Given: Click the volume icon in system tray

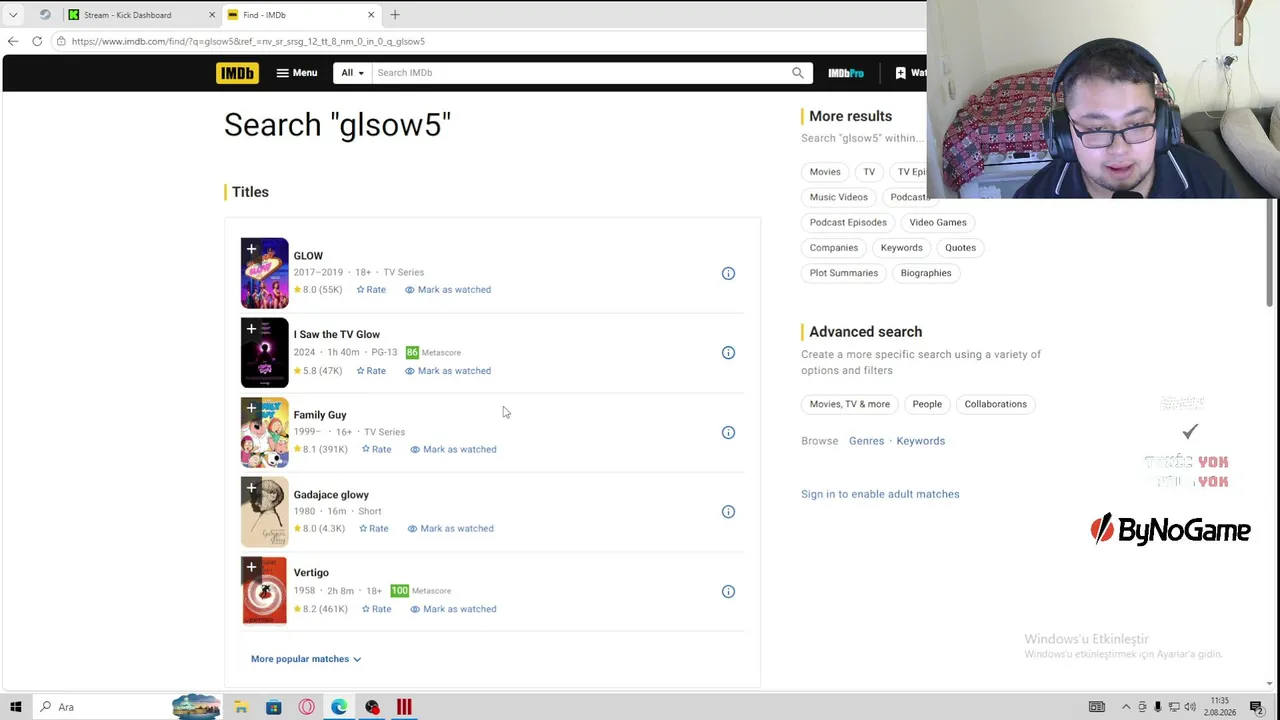Looking at the screenshot, I should pos(1190,707).
